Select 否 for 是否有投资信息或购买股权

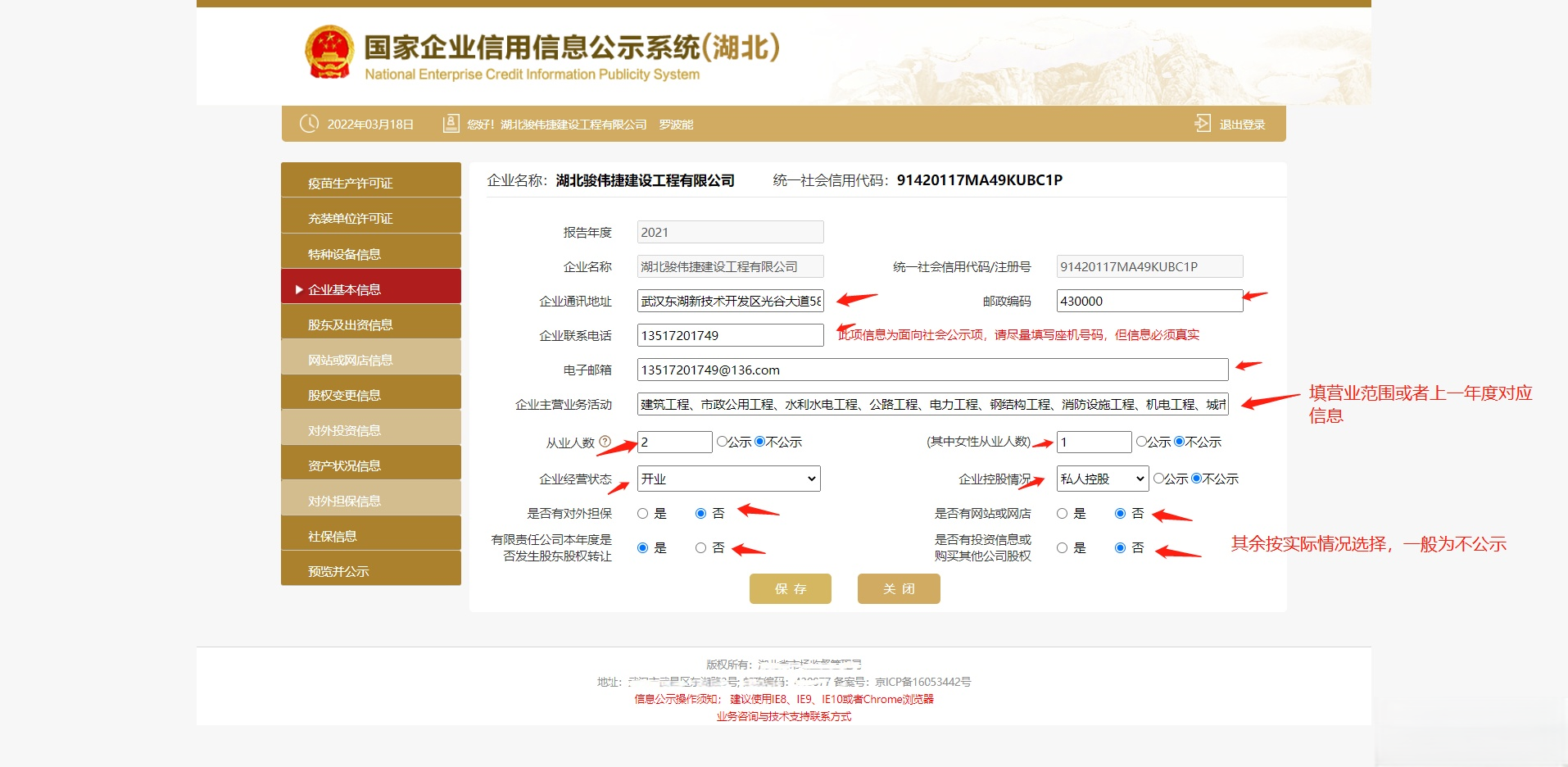[x=1120, y=548]
